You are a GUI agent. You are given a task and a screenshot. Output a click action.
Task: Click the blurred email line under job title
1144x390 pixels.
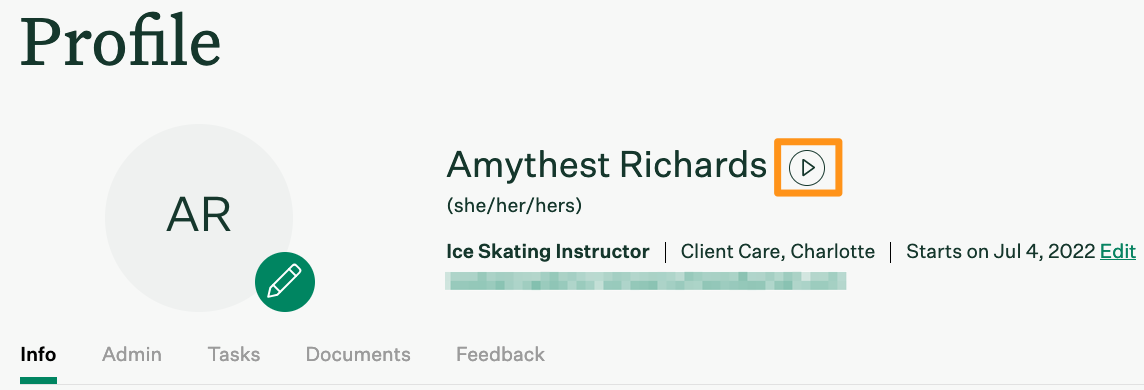[646, 281]
